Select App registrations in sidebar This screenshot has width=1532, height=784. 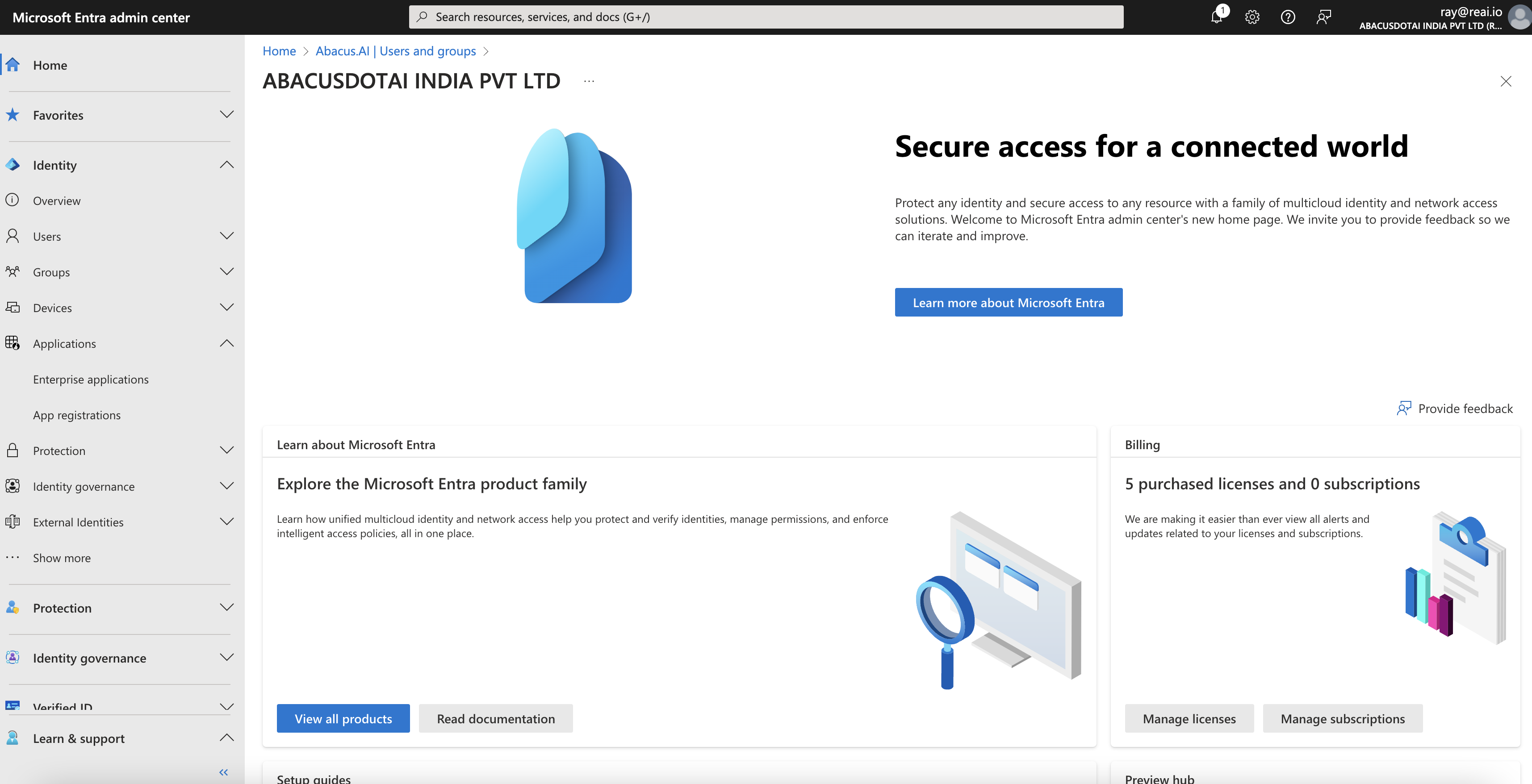(77, 415)
